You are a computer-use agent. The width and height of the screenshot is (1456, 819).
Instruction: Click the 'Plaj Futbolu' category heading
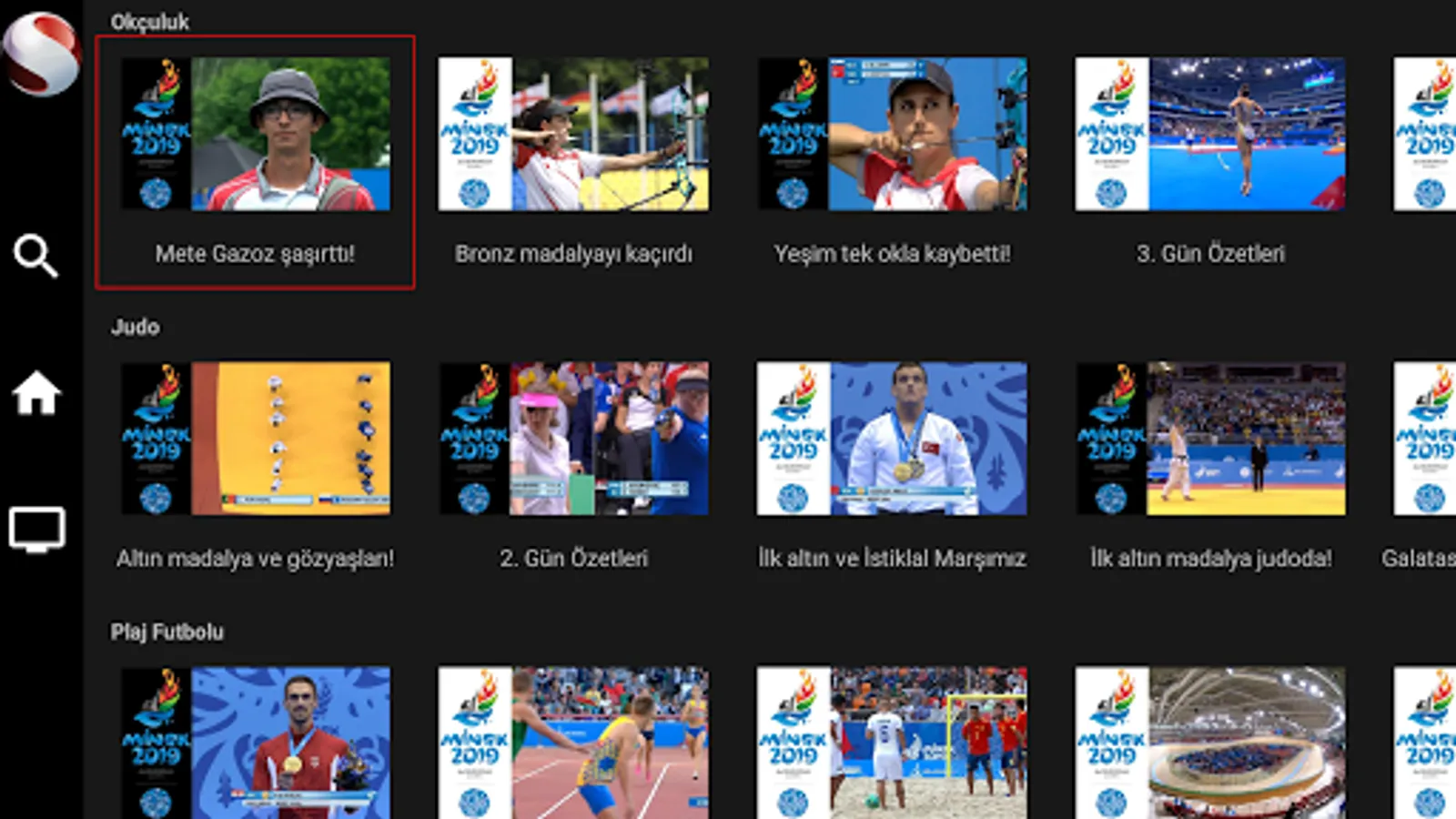pyautogui.click(x=167, y=632)
